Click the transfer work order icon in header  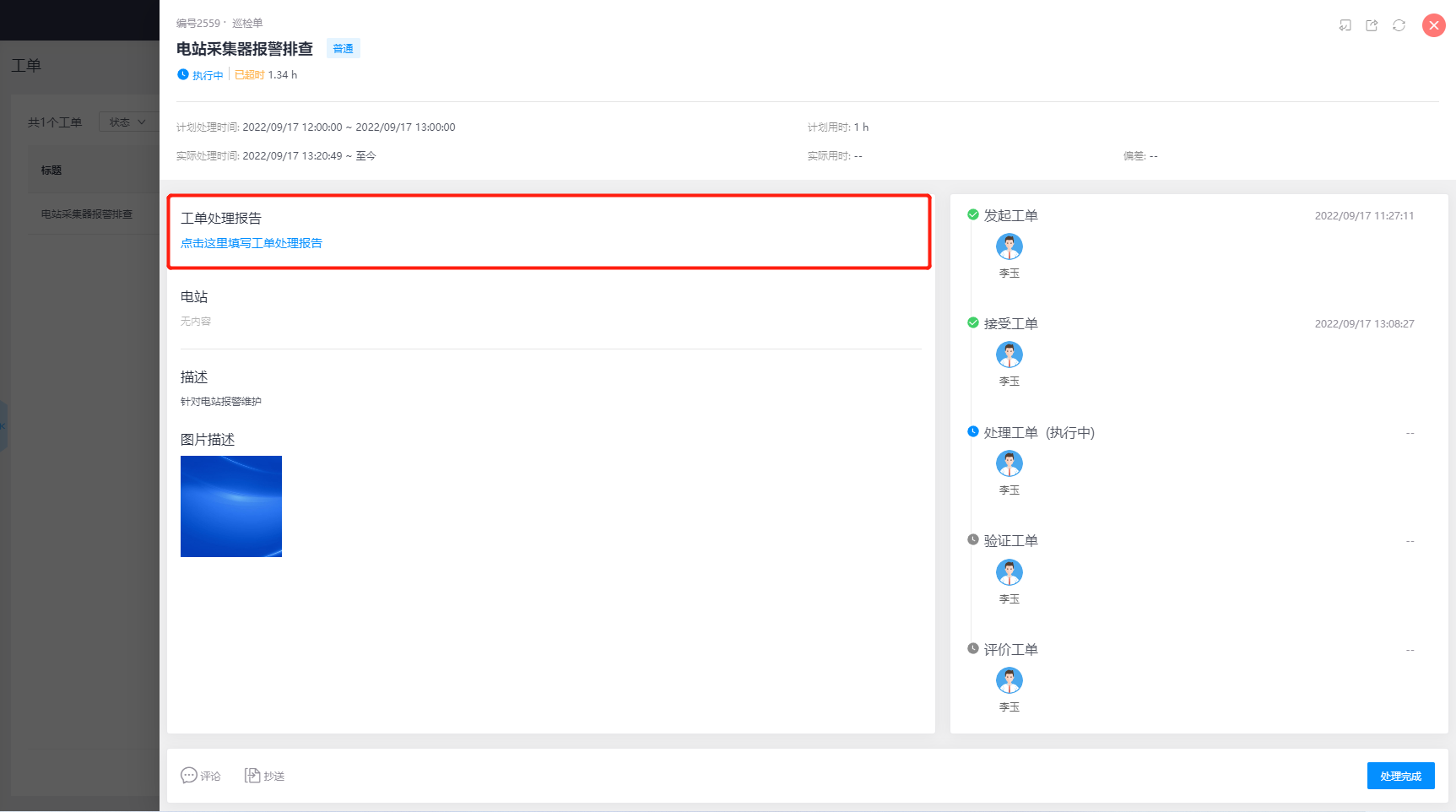1345,25
